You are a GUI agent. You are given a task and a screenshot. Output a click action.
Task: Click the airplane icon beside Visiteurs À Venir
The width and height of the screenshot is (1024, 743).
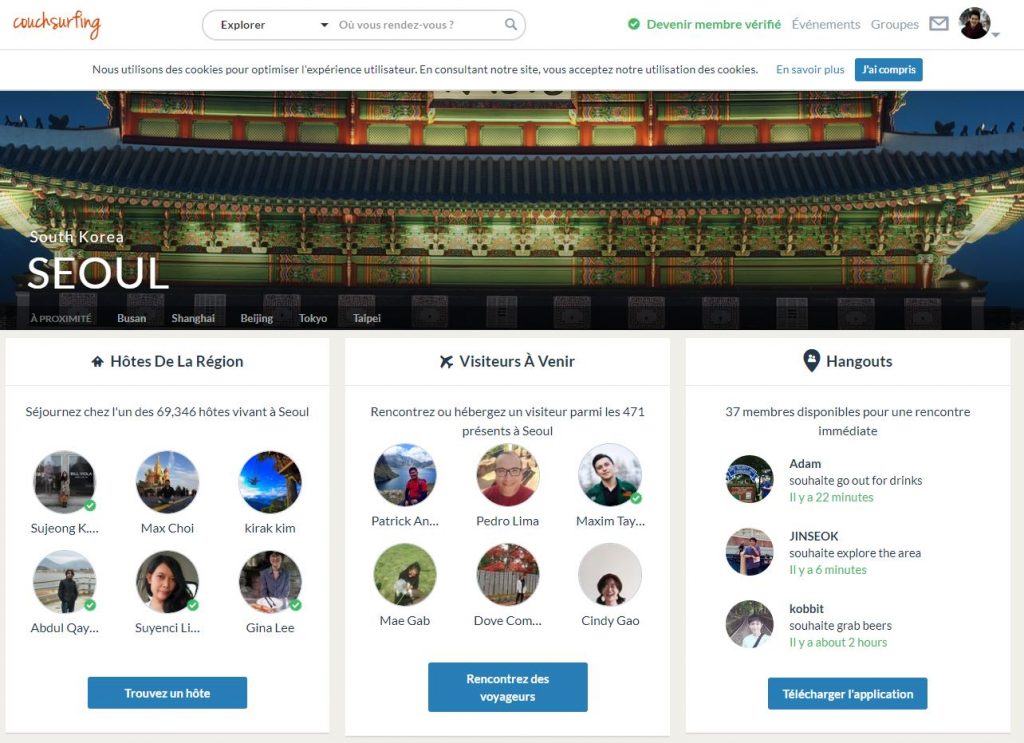[446, 361]
